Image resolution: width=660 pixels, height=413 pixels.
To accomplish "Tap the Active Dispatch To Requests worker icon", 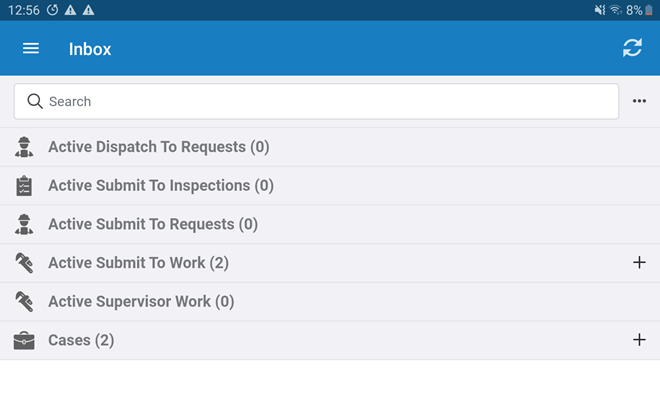I will [x=25, y=147].
